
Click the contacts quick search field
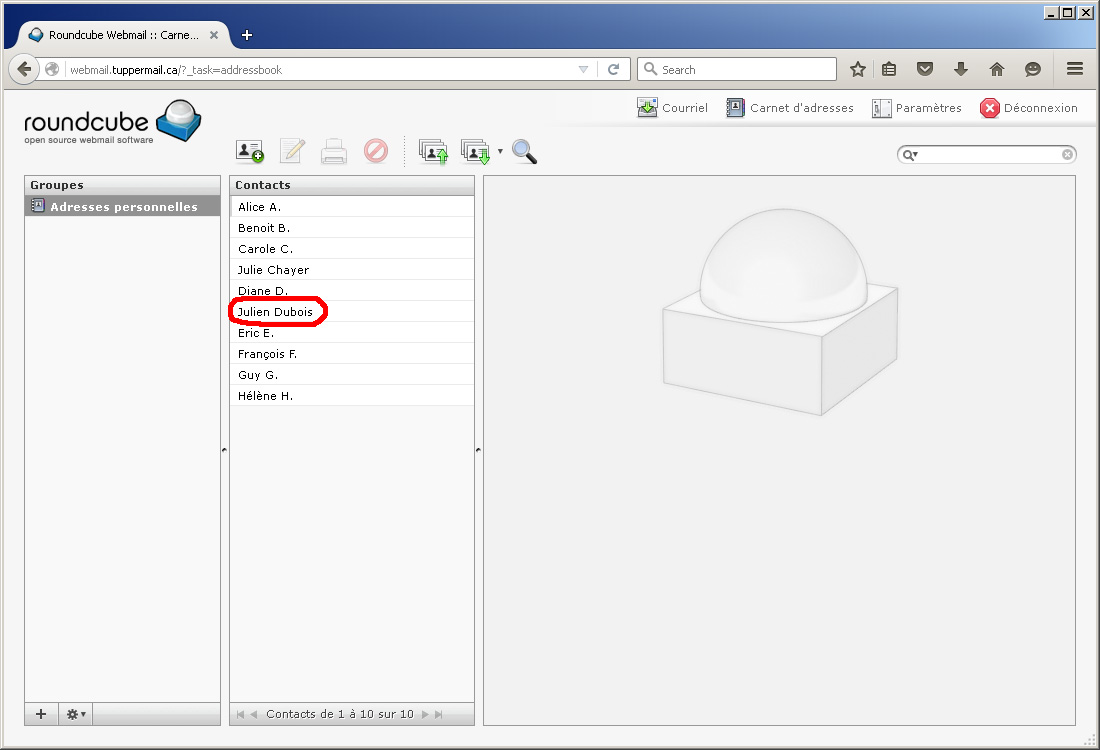pyautogui.click(x=990, y=155)
